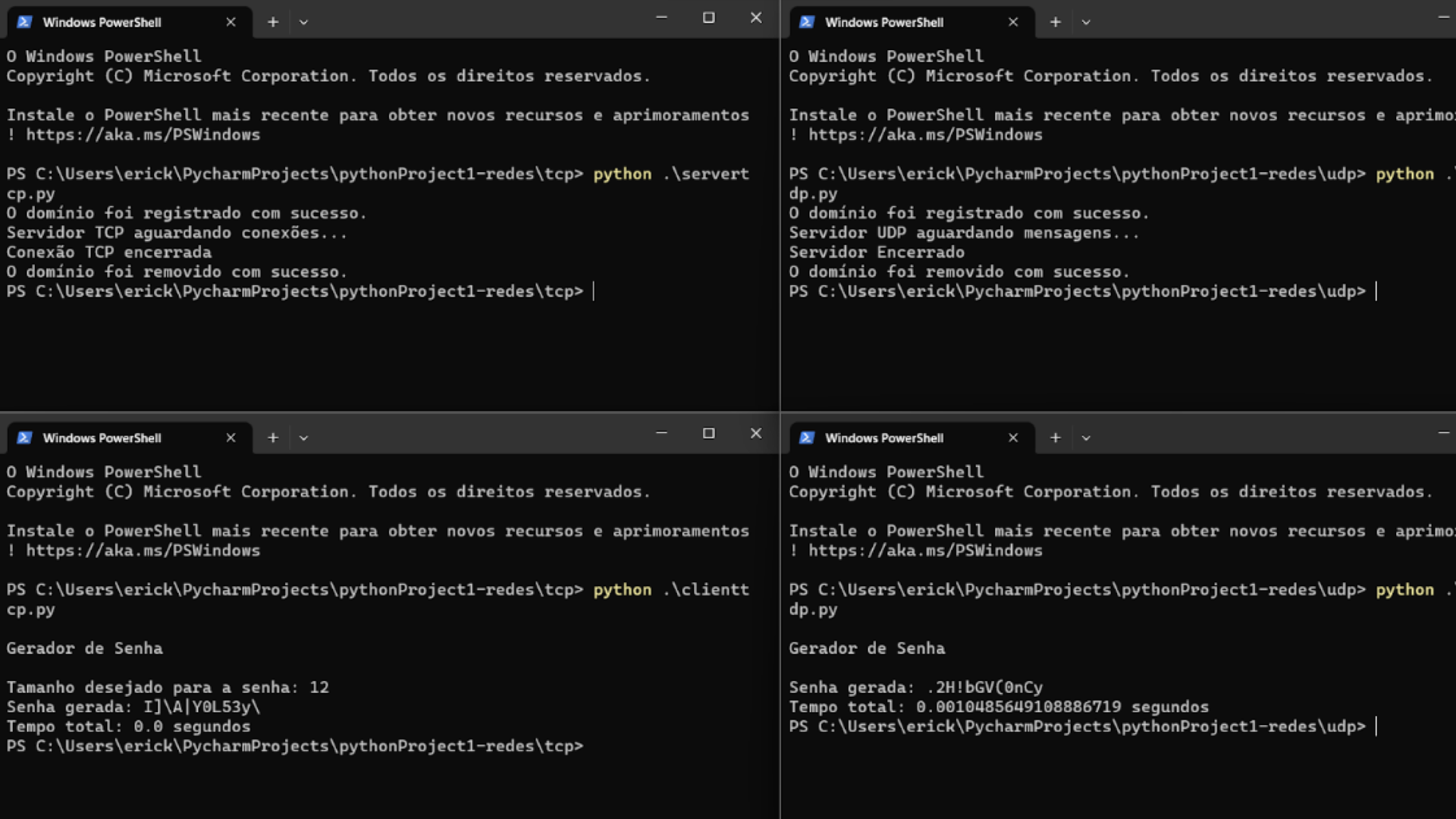Screen dimensions: 1456x819
Task: Click the PowerShell icon on the TCP client tab
Action: coord(24,438)
